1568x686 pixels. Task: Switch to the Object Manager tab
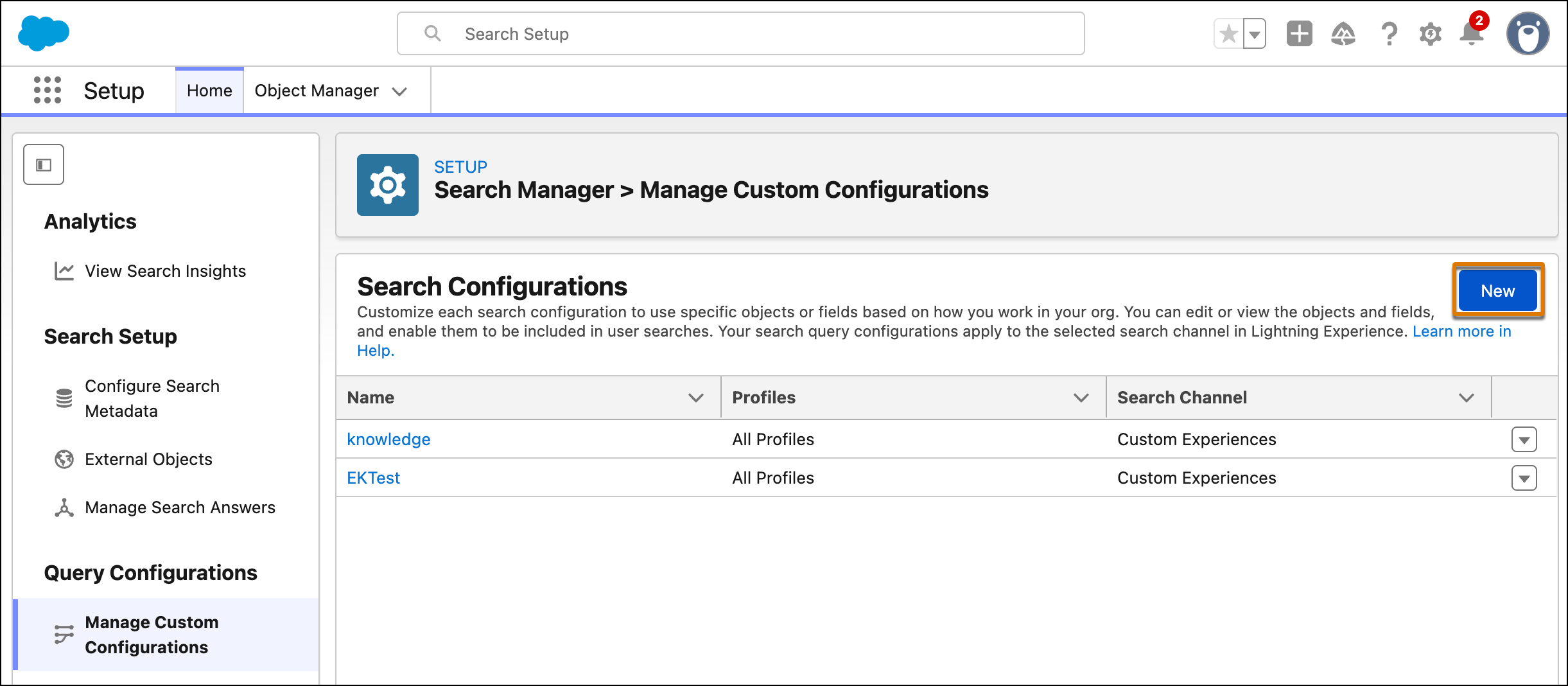pos(317,91)
